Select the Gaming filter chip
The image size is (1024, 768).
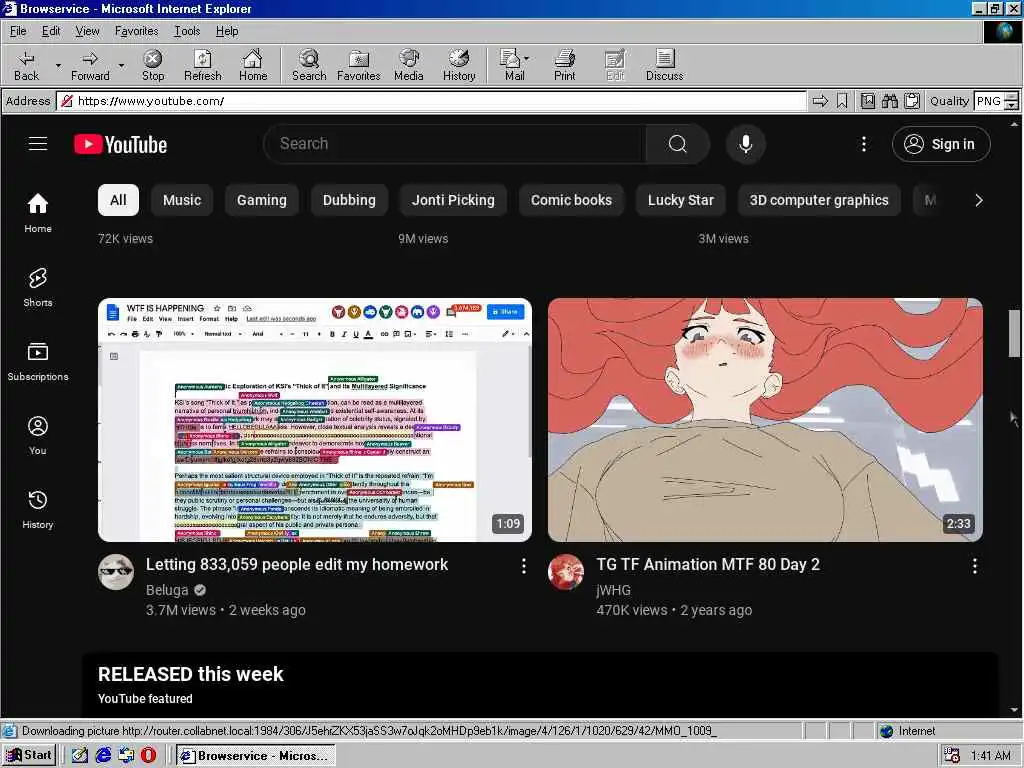(x=261, y=200)
